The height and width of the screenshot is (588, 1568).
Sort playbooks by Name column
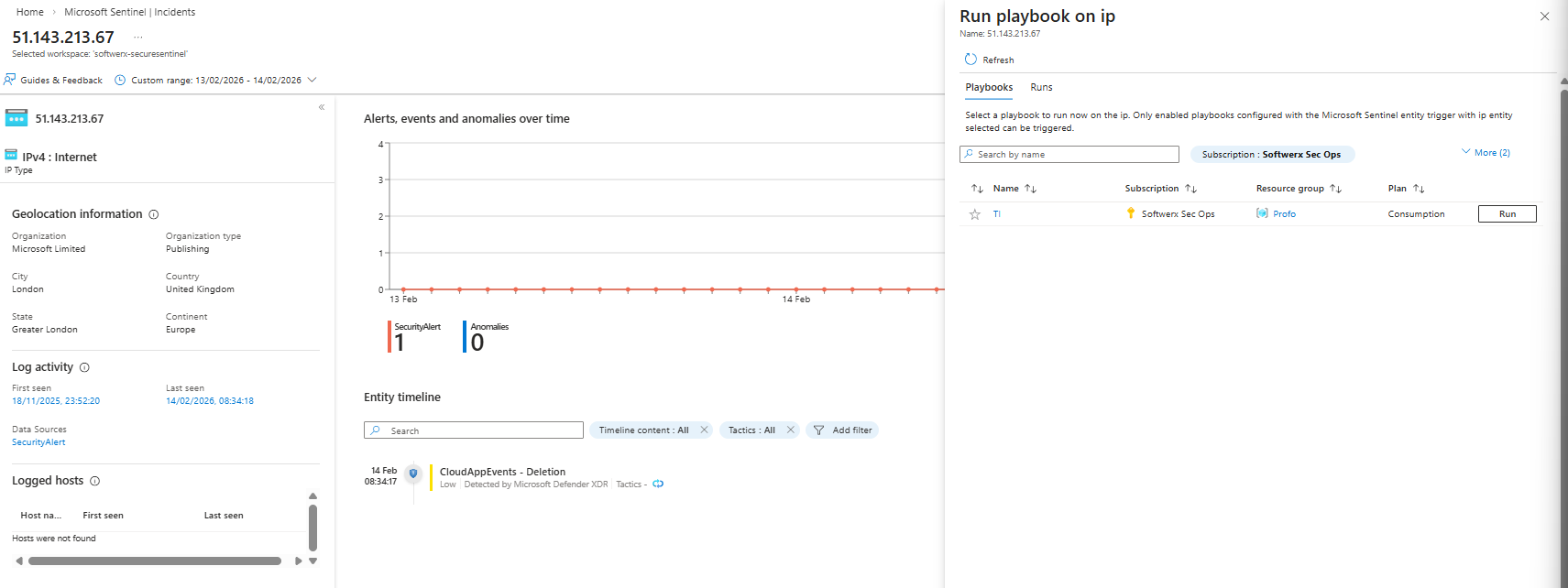[1006, 189]
